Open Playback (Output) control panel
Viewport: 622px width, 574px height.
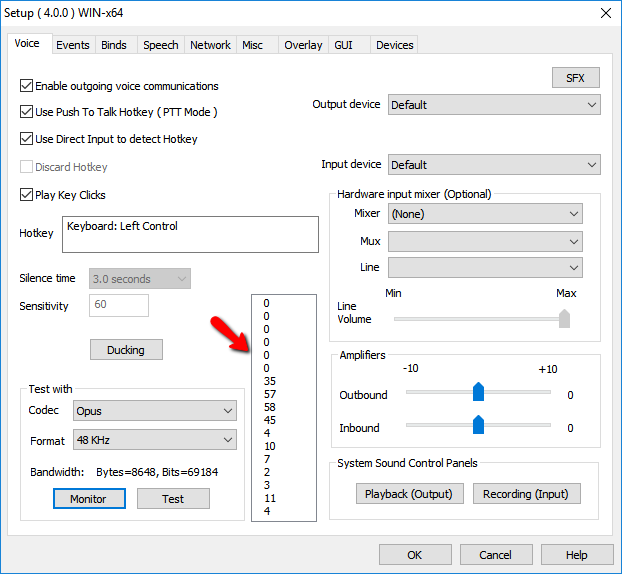[x=409, y=493]
